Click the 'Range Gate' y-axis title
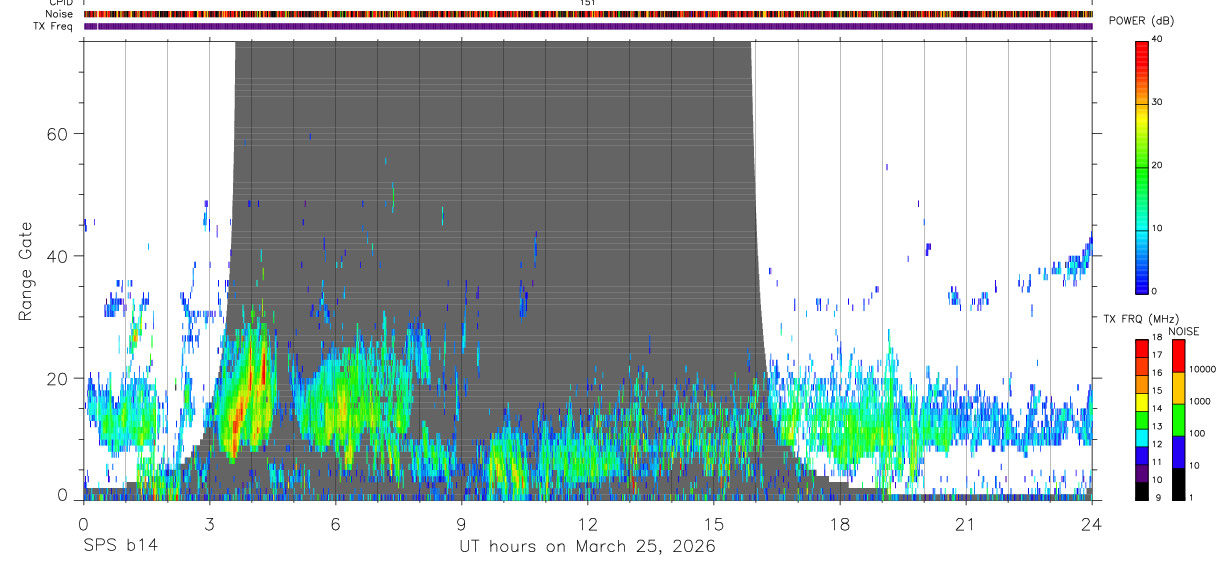The width and height of the screenshot is (1228, 567). coord(26,271)
